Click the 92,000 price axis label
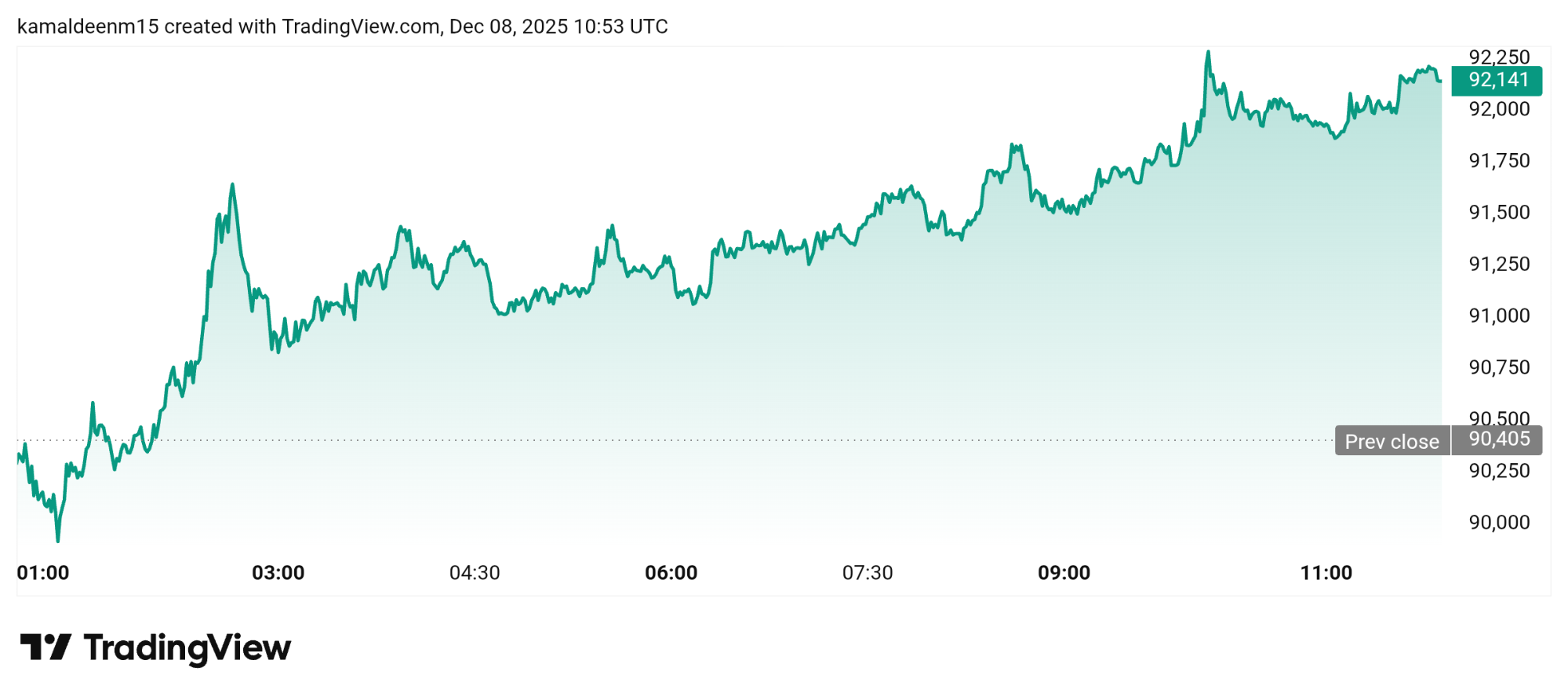The image size is (1568, 700). coord(1499,109)
